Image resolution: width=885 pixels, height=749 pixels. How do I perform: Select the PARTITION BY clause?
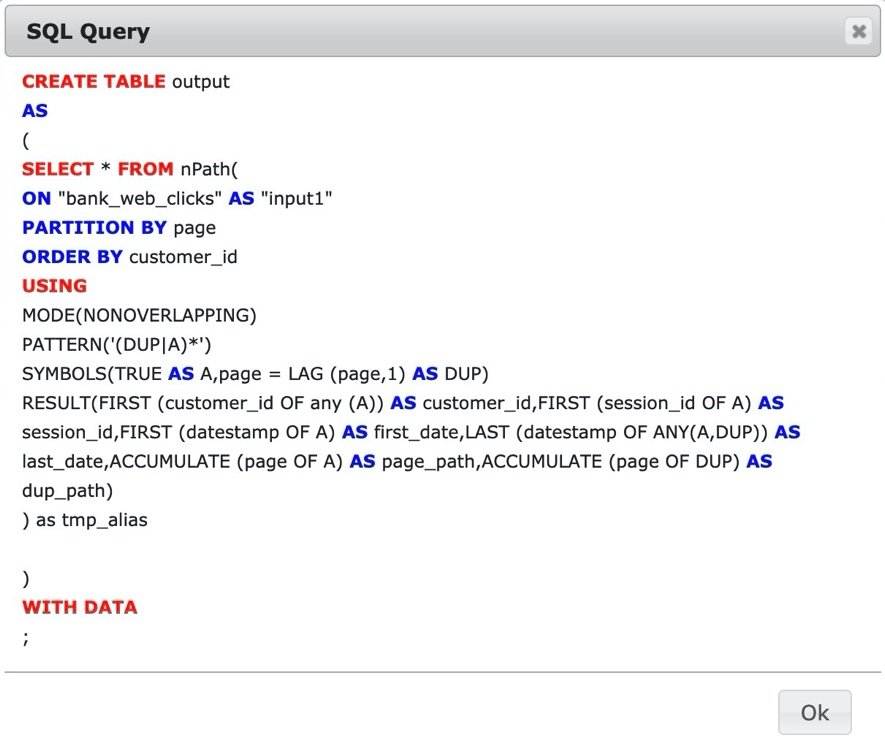click(92, 227)
